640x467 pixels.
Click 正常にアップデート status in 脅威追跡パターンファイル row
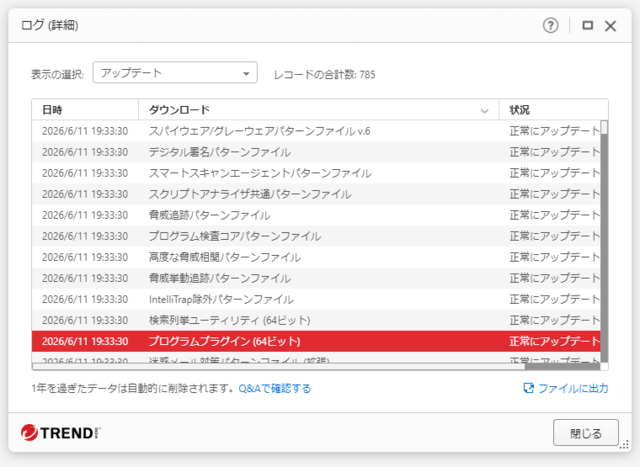[x=555, y=215]
